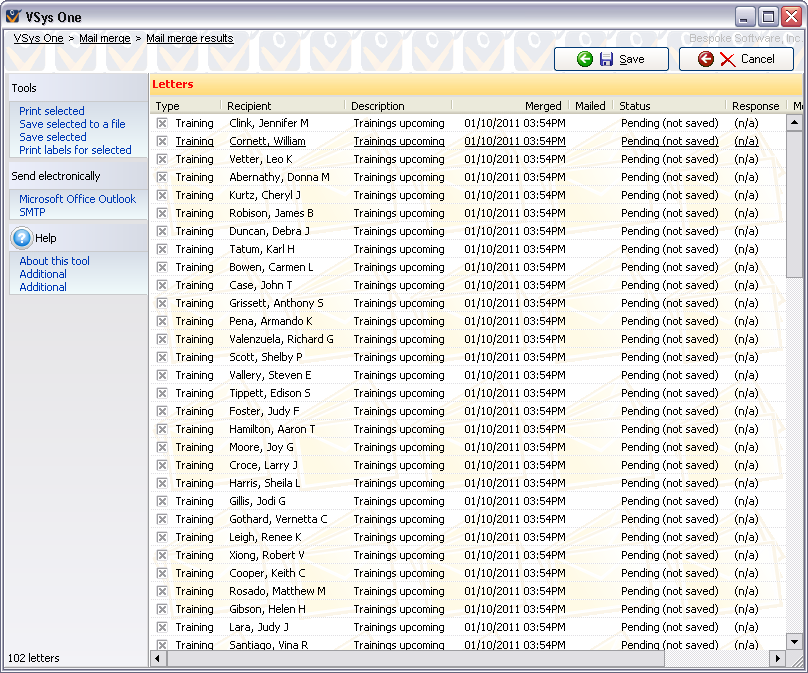Toggle checkbox for Vetter, Leo K

tap(162, 159)
